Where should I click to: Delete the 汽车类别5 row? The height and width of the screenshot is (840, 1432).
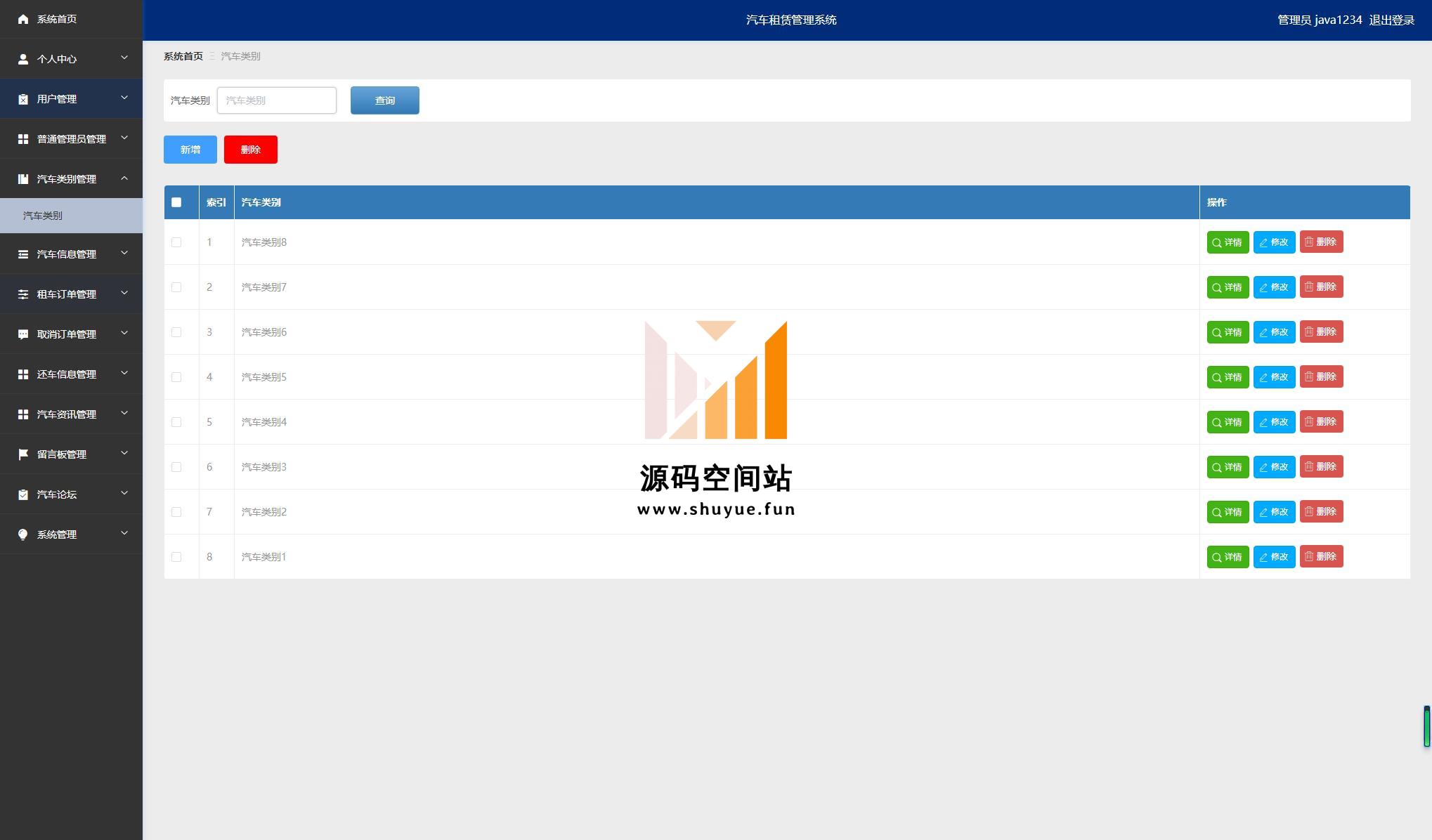tap(1321, 376)
